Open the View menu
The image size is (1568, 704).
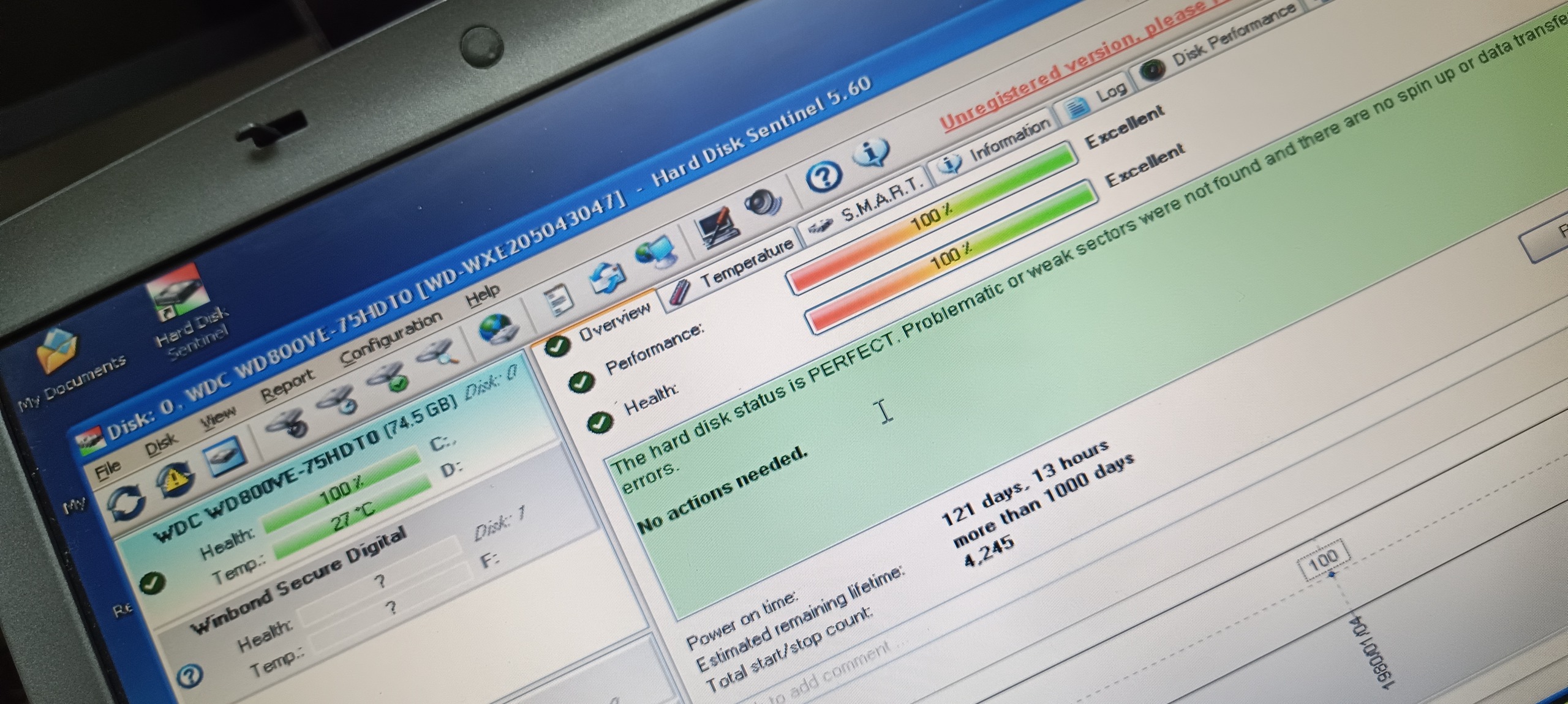click(x=217, y=419)
